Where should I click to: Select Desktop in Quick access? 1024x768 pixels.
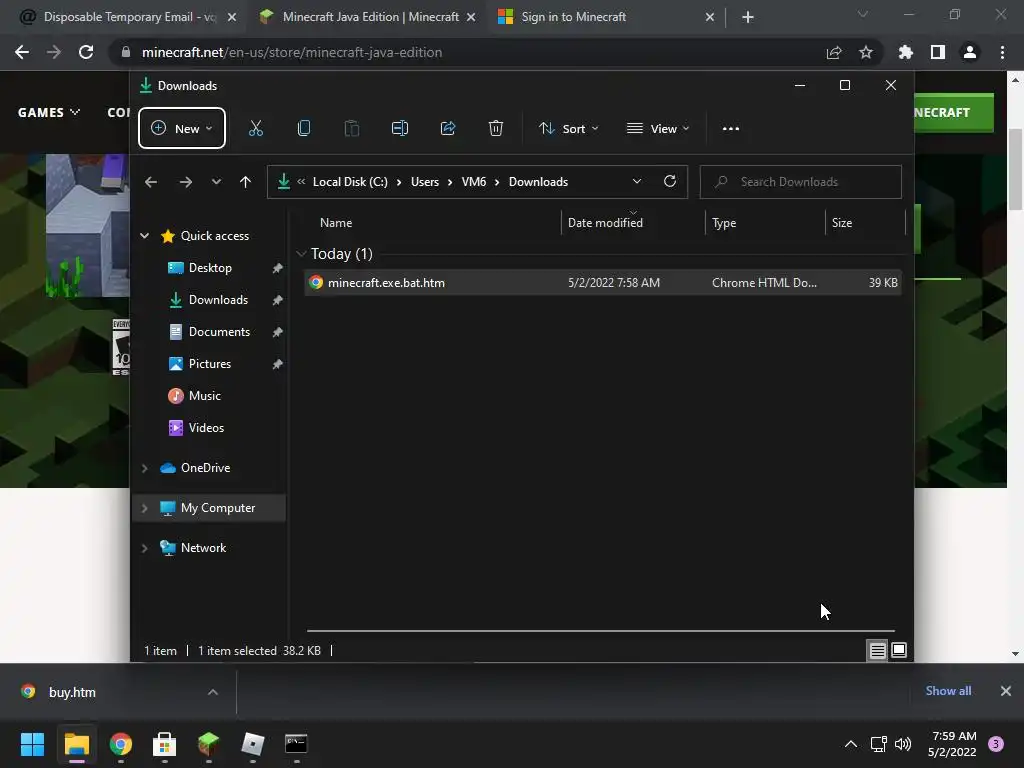pyautogui.click(x=210, y=268)
